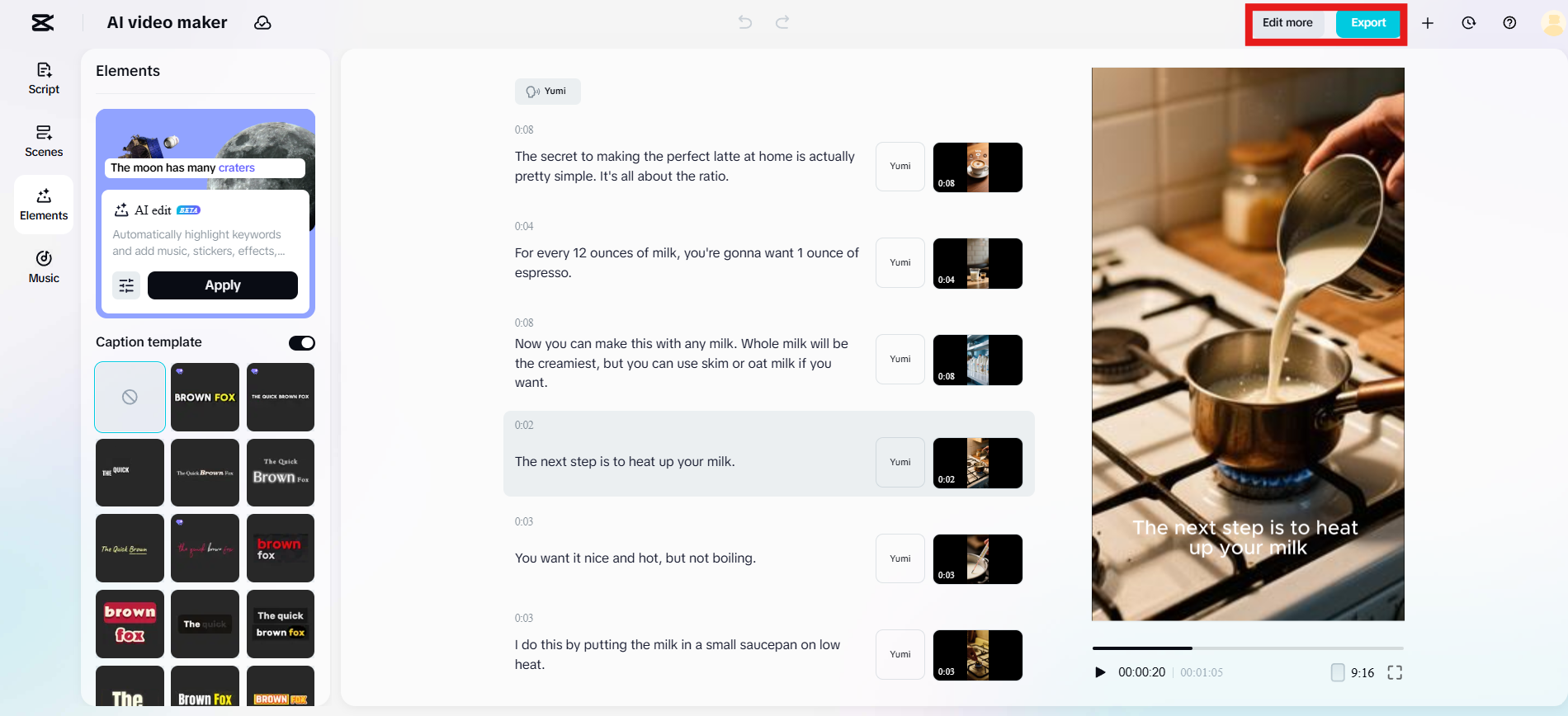The height and width of the screenshot is (716, 1568).
Task: Open clip thumbnail for saucepan low heat line
Action: coord(978,655)
